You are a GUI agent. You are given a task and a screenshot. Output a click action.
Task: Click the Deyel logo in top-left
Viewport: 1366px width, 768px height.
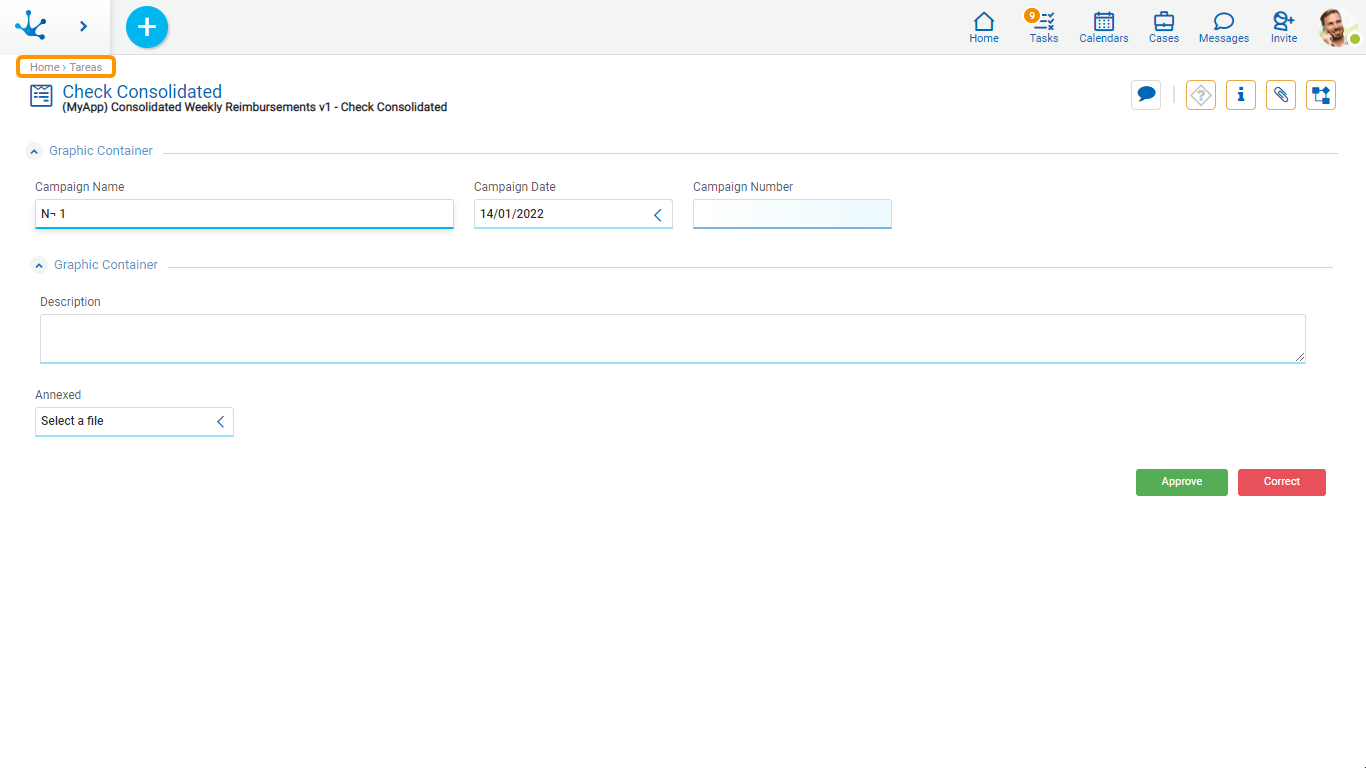tap(31, 26)
